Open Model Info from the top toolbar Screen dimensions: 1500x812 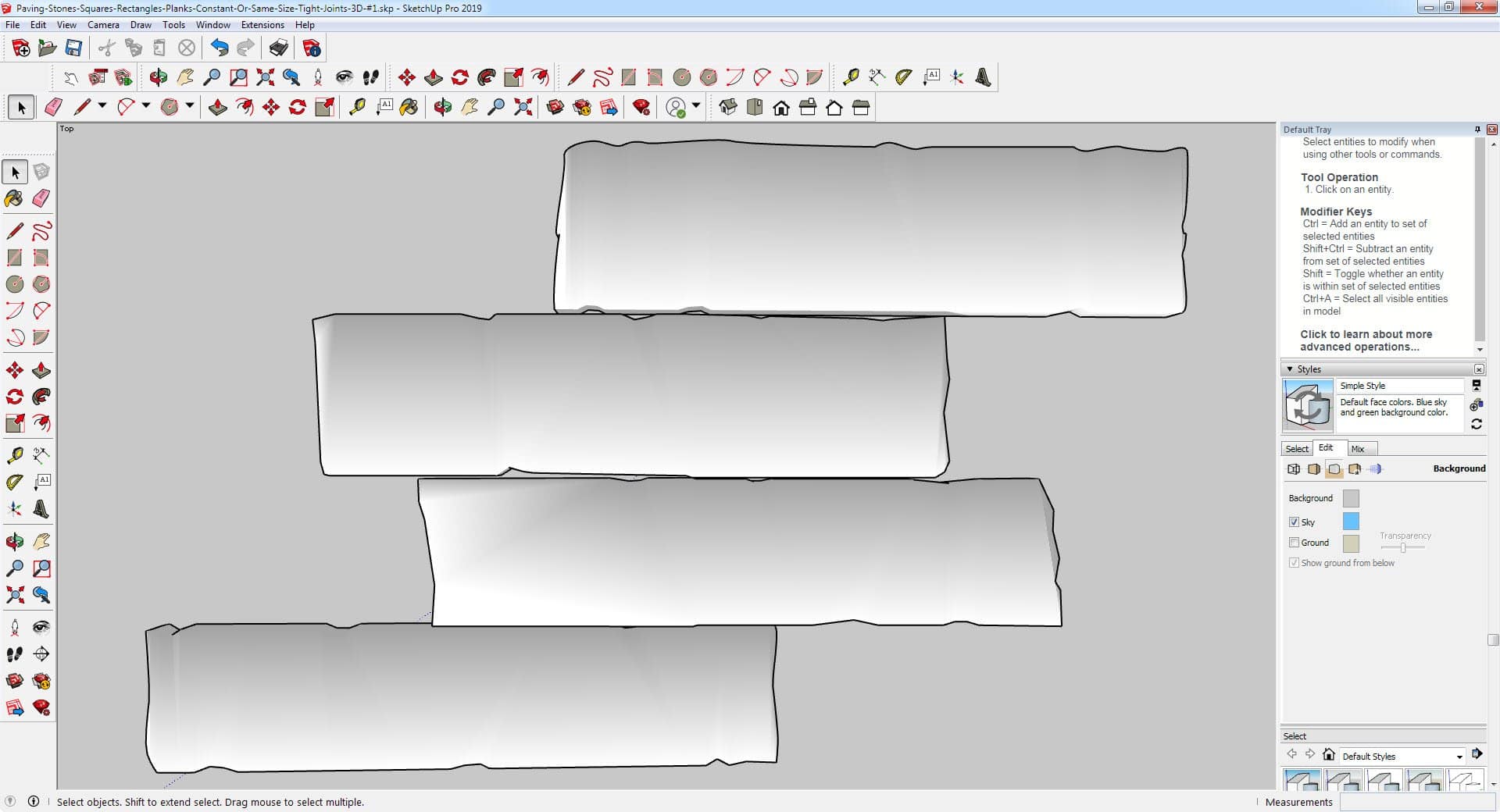pyautogui.click(x=312, y=48)
